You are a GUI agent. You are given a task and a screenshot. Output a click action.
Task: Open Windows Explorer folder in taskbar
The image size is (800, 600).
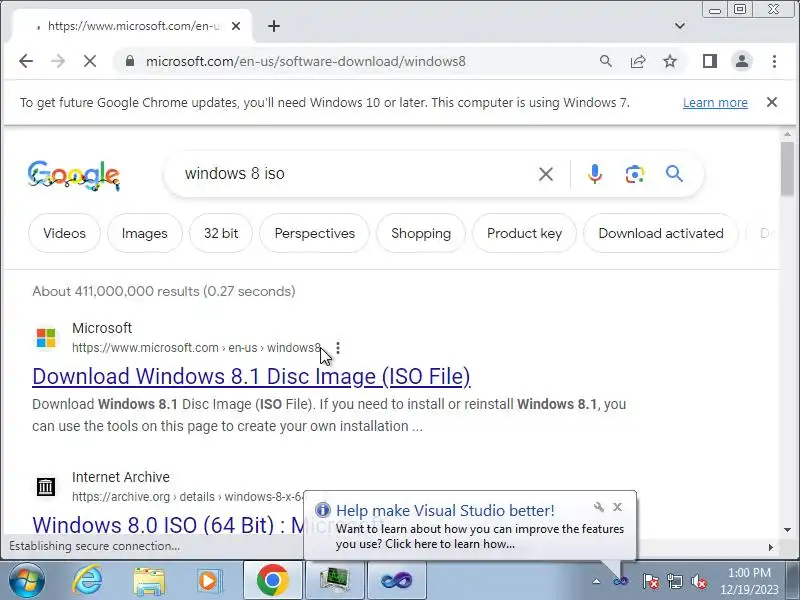pyautogui.click(x=148, y=581)
